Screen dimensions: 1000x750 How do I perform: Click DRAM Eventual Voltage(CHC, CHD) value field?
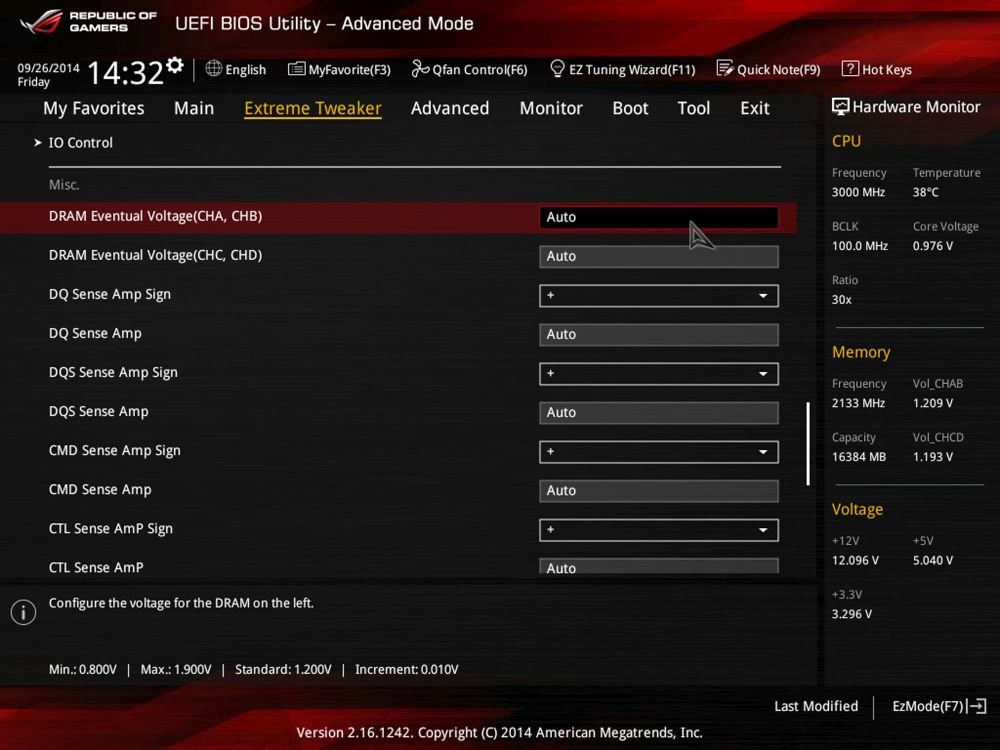(658, 256)
